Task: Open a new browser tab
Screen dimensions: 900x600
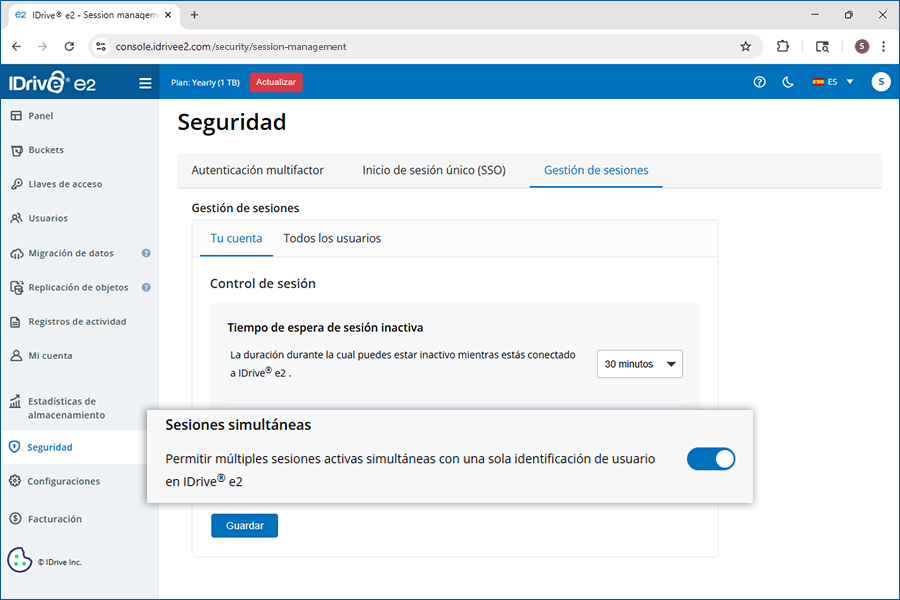Action: pyautogui.click(x=195, y=15)
